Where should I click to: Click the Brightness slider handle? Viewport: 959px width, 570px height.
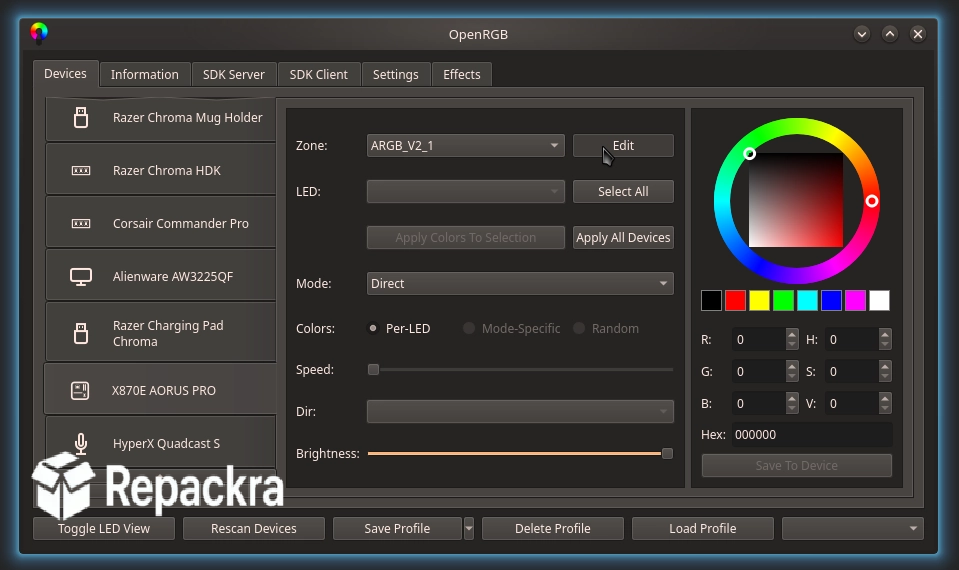coord(667,453)
